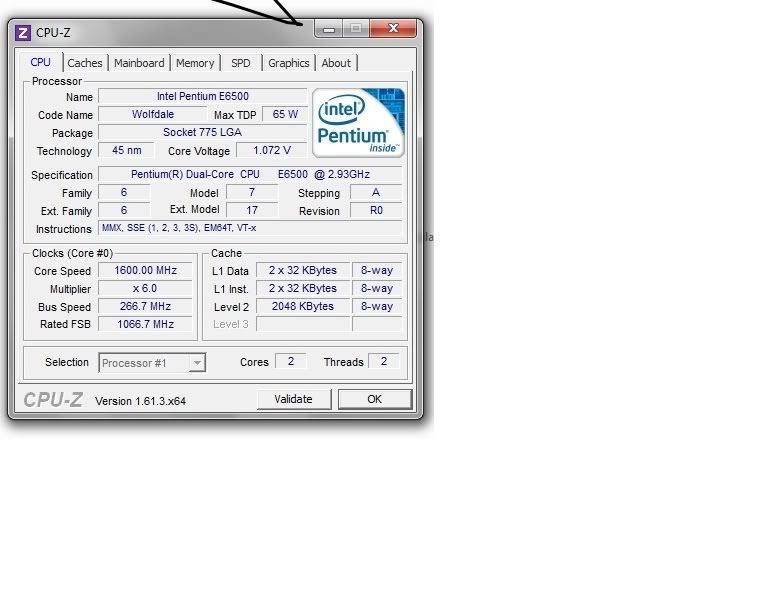Switch to the Memory tab

195,63
